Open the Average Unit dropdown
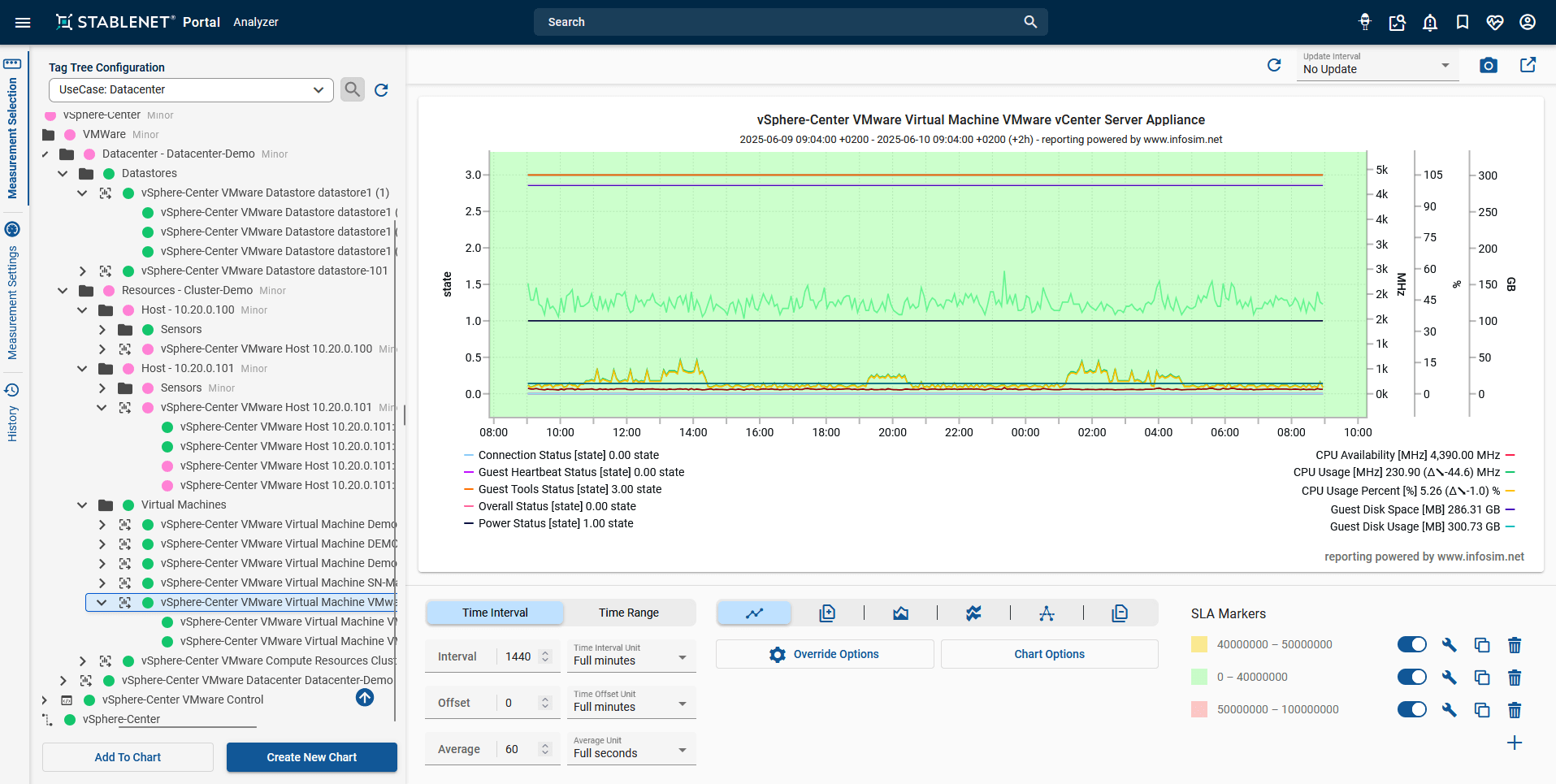Image resolution: width=1556 pixels, height=784 pixels. pos(631,748)
